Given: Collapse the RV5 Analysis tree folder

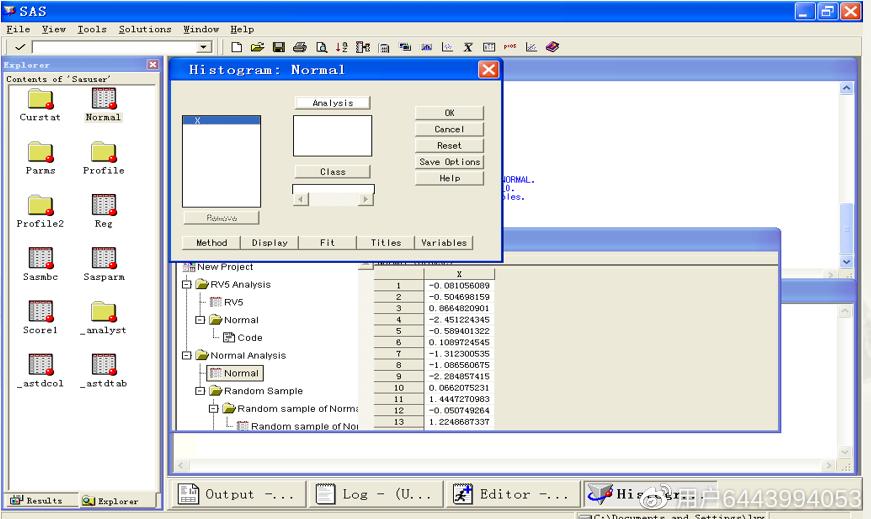Looking at the screenshot, I should click(187, 285).
